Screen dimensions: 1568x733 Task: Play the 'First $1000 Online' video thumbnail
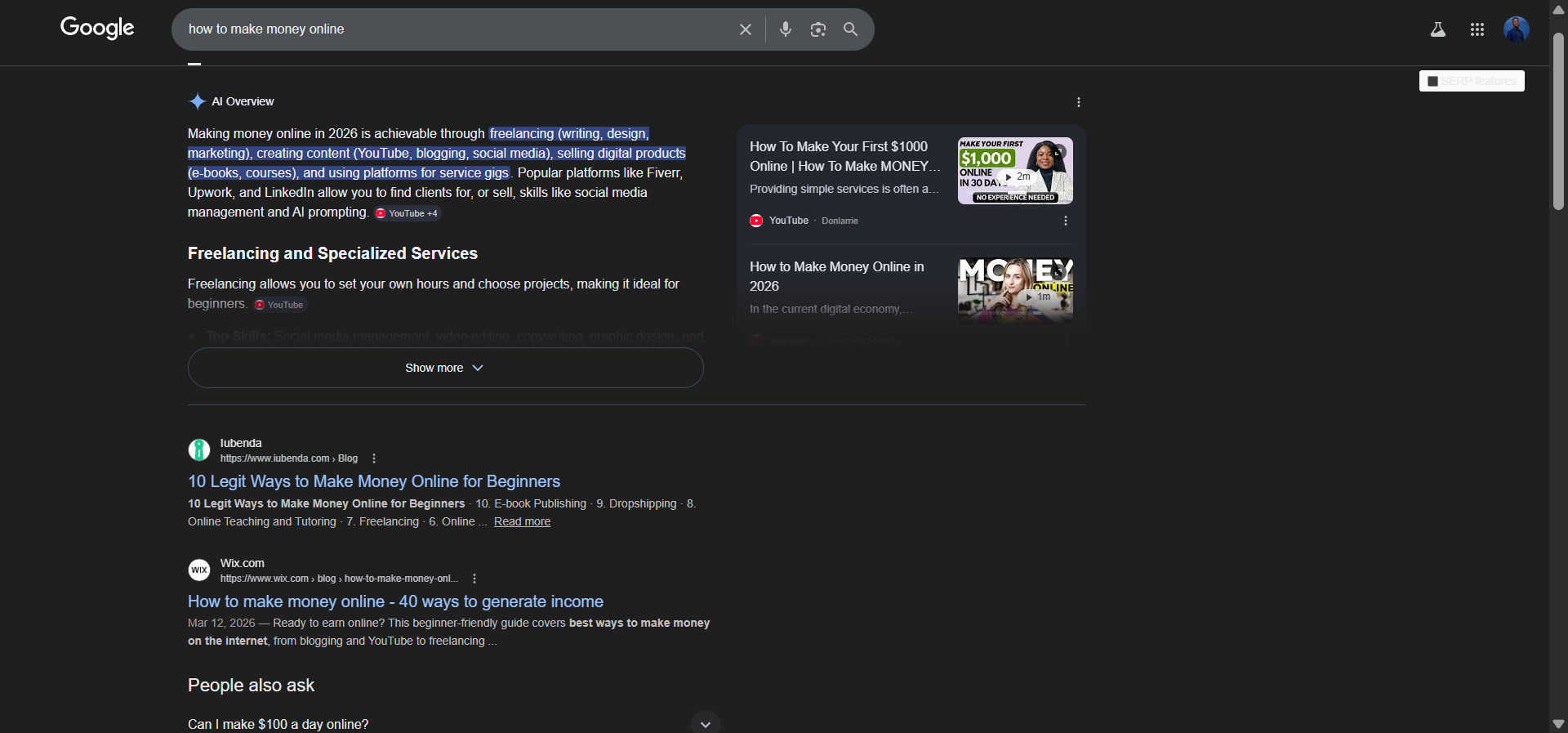pos(1015,171)
